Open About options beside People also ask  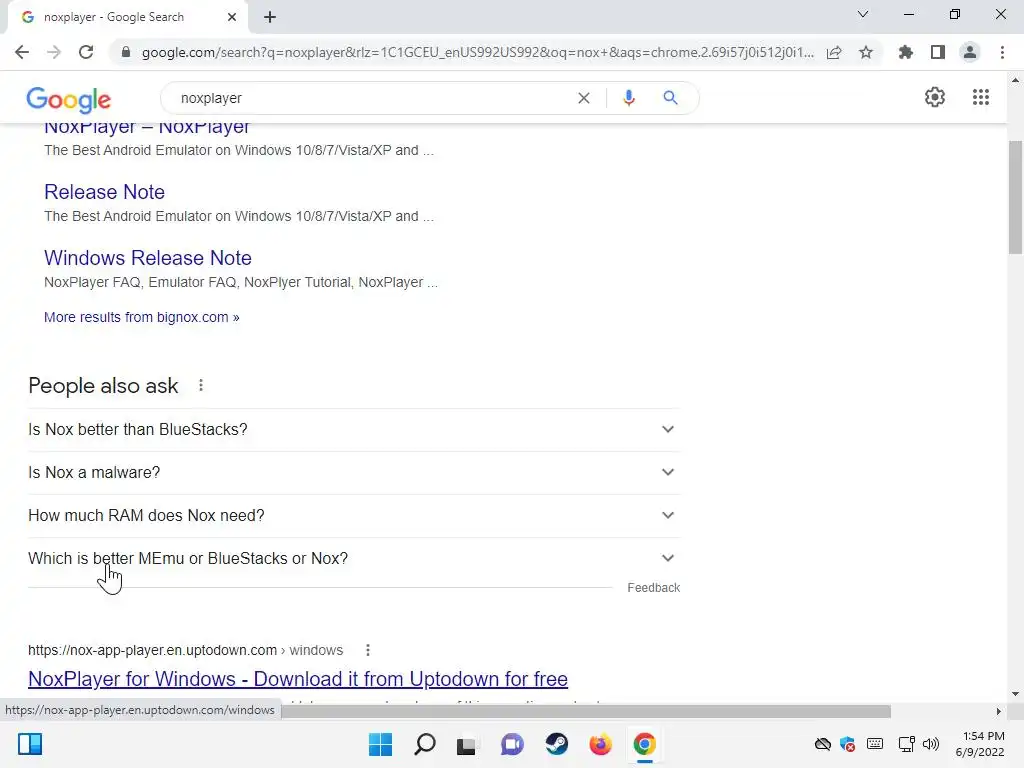pyautogui.click(x=201, y=385)
